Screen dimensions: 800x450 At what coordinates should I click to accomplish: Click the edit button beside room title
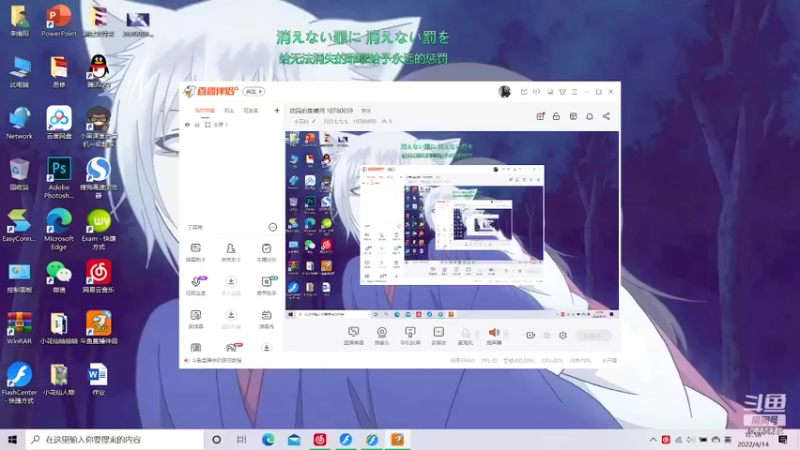coord(366,110)
